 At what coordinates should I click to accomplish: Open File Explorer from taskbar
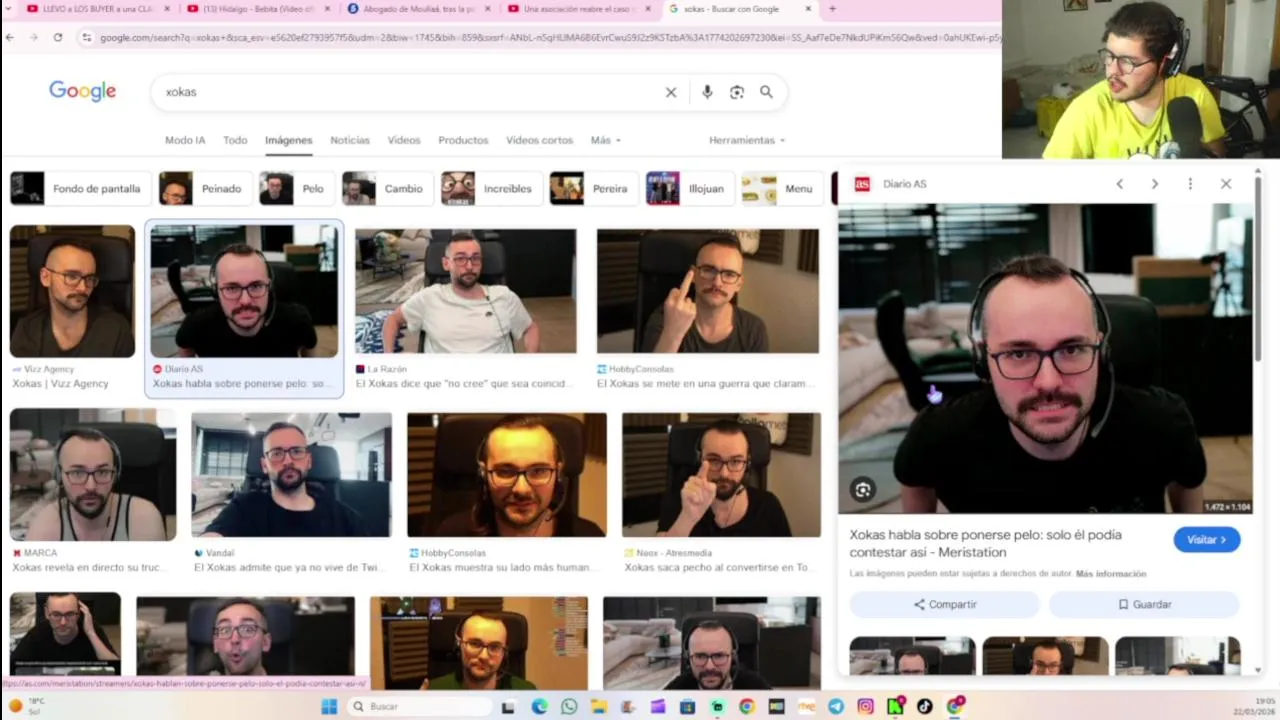pos(599,707)
